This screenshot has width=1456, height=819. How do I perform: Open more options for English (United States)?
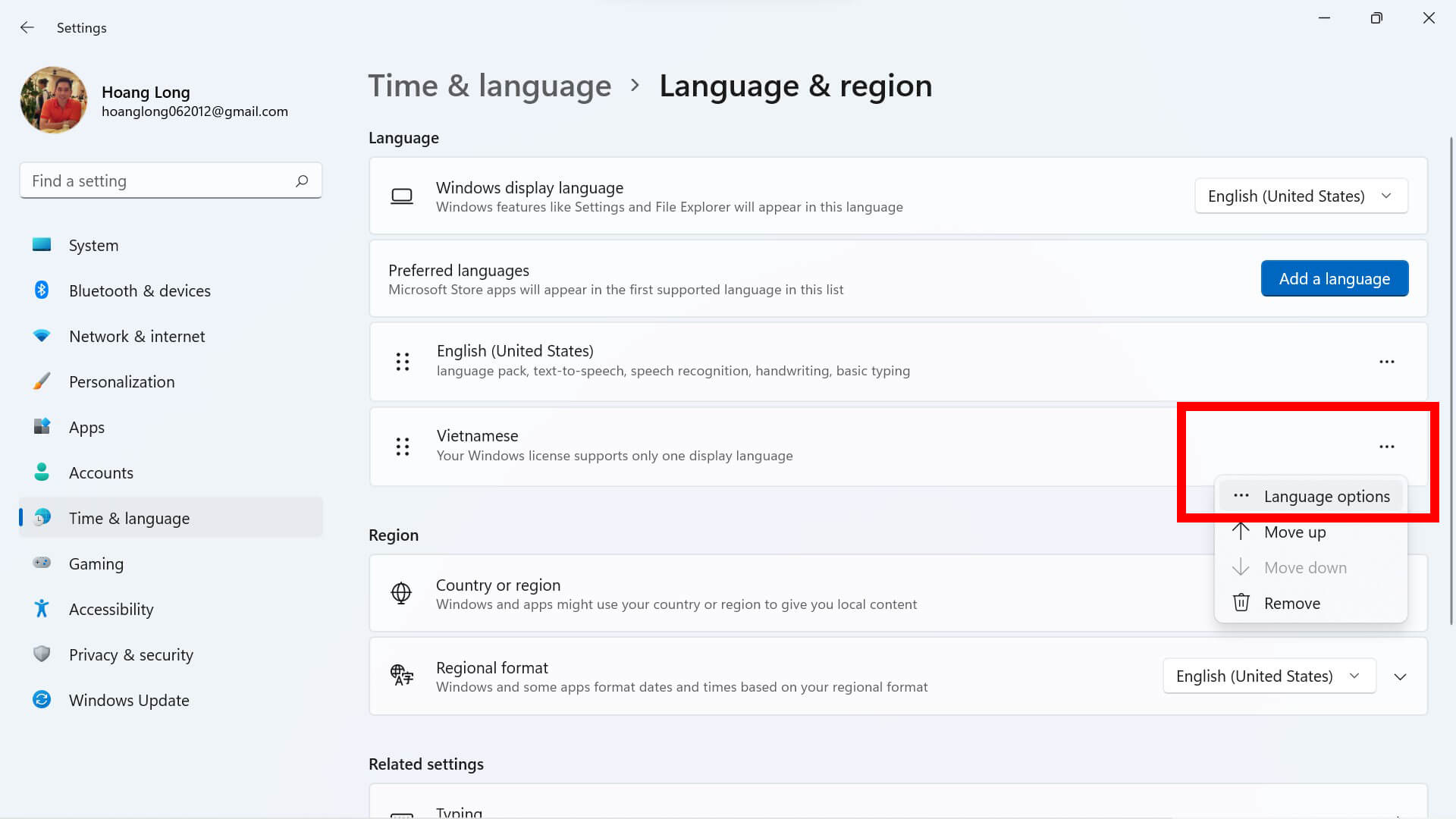pyautogui.click(x=1387, y=362)
